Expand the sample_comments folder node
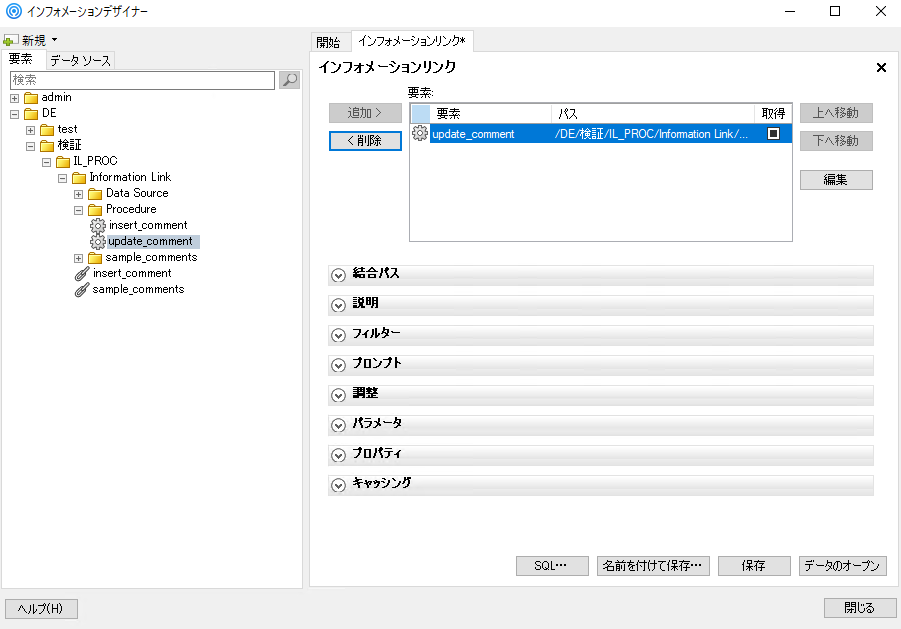The width and height of the screenshot is (901, 629). pos(79,258)
